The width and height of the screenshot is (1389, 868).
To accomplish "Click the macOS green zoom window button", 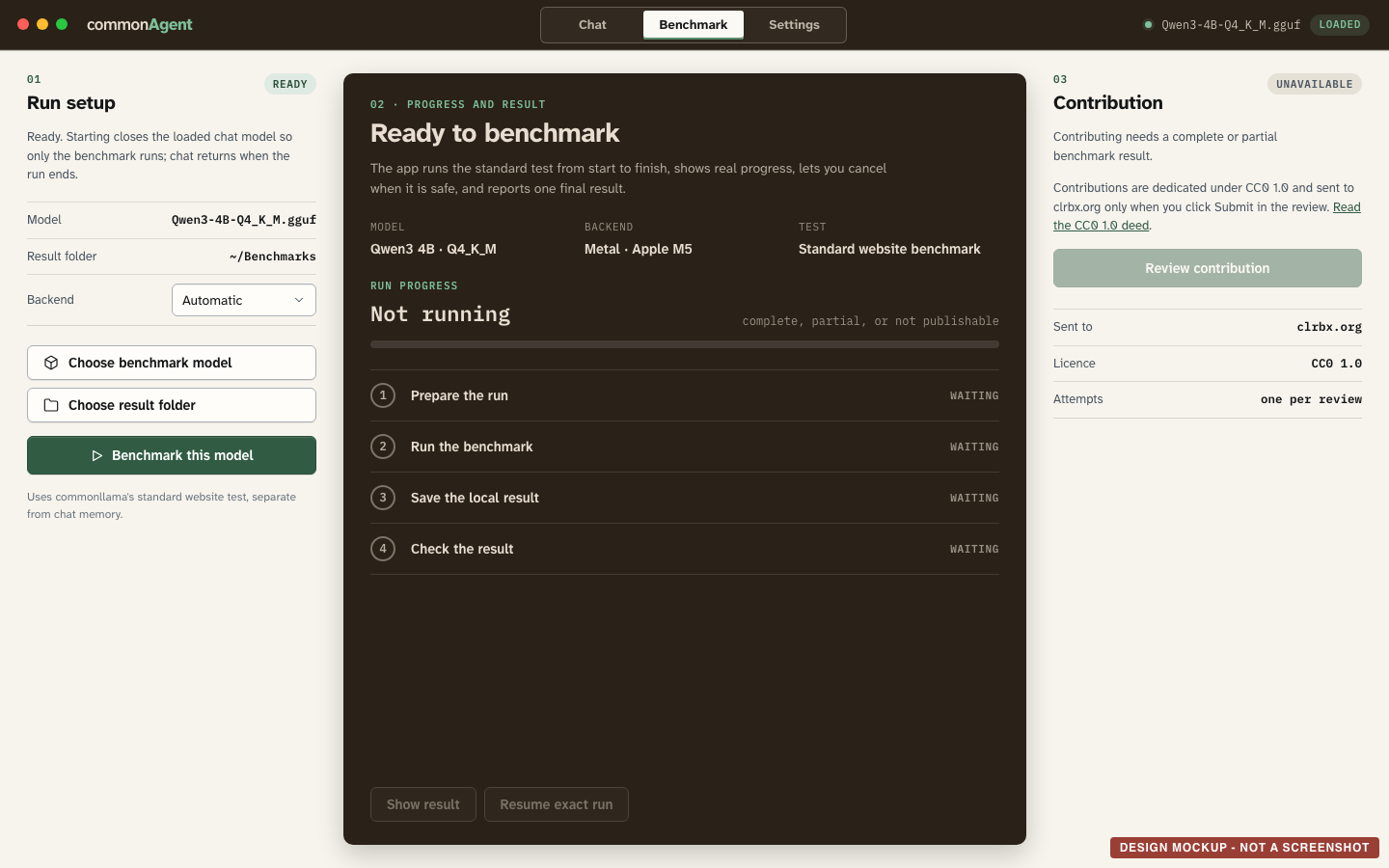I will (x=62, y=24).
